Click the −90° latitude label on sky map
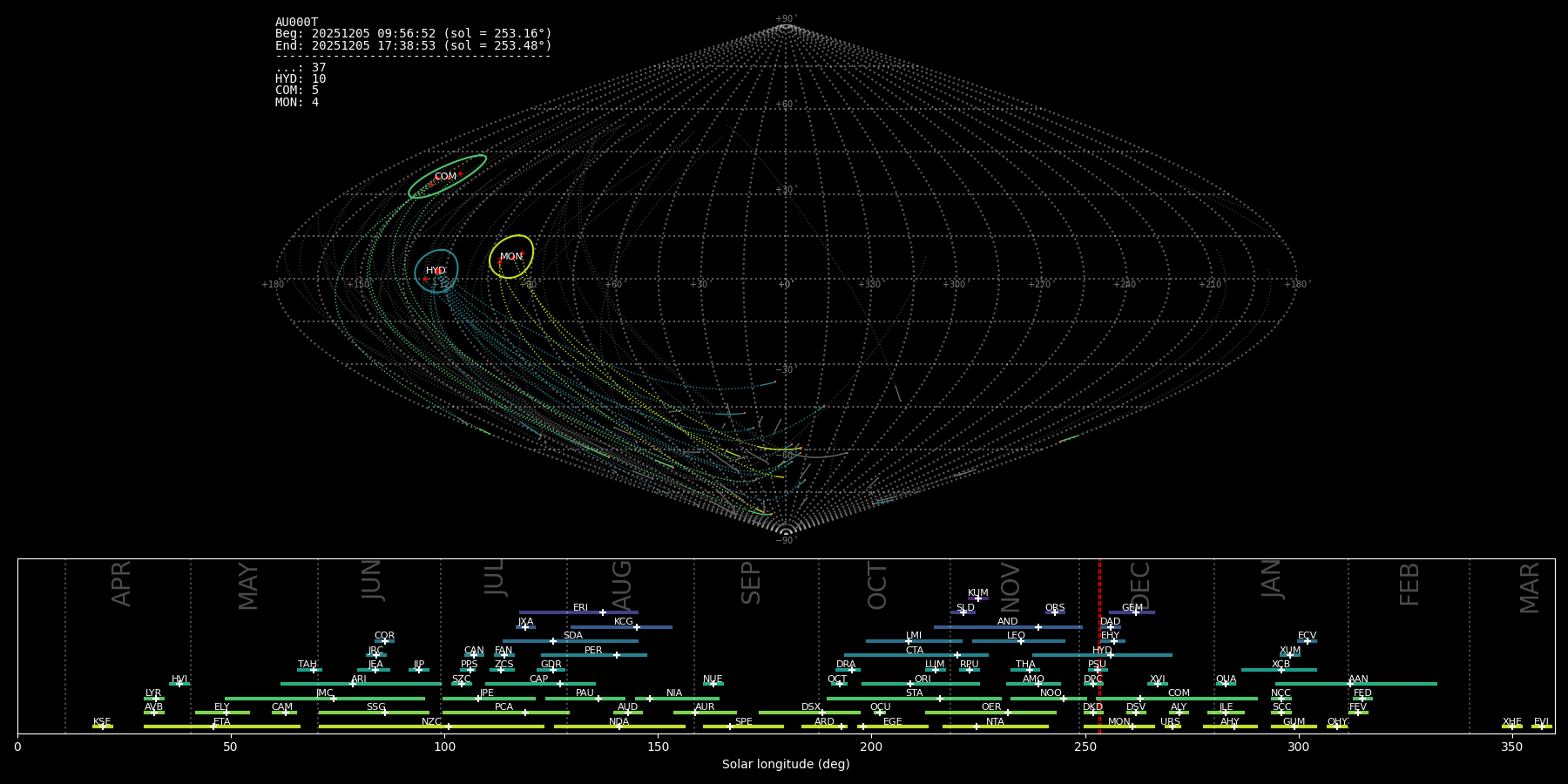This screenshot has width=1568, height=784. click(786, 540)
